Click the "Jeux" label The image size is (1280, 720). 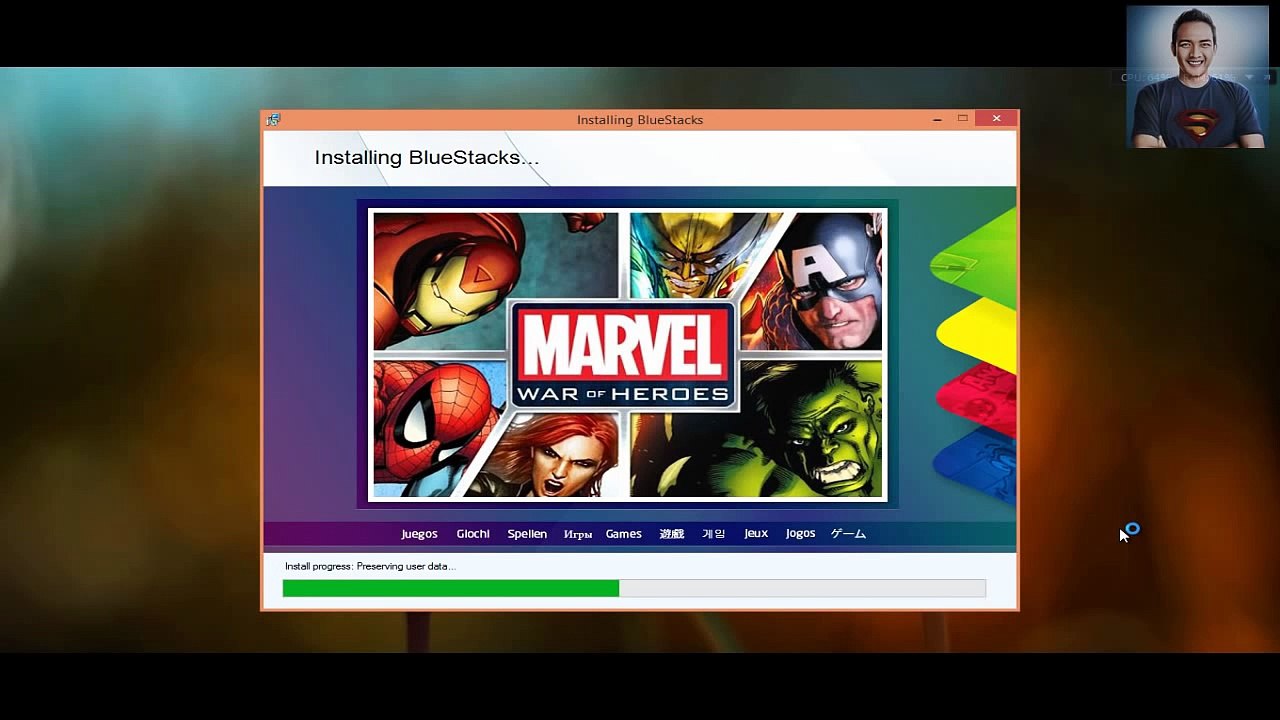click(756, 533)
